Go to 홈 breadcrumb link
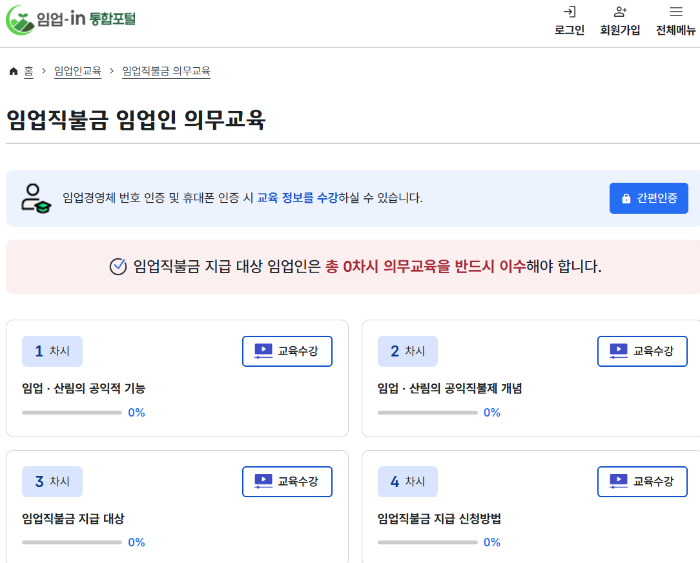The image size is (700, 563). (29, 71)
